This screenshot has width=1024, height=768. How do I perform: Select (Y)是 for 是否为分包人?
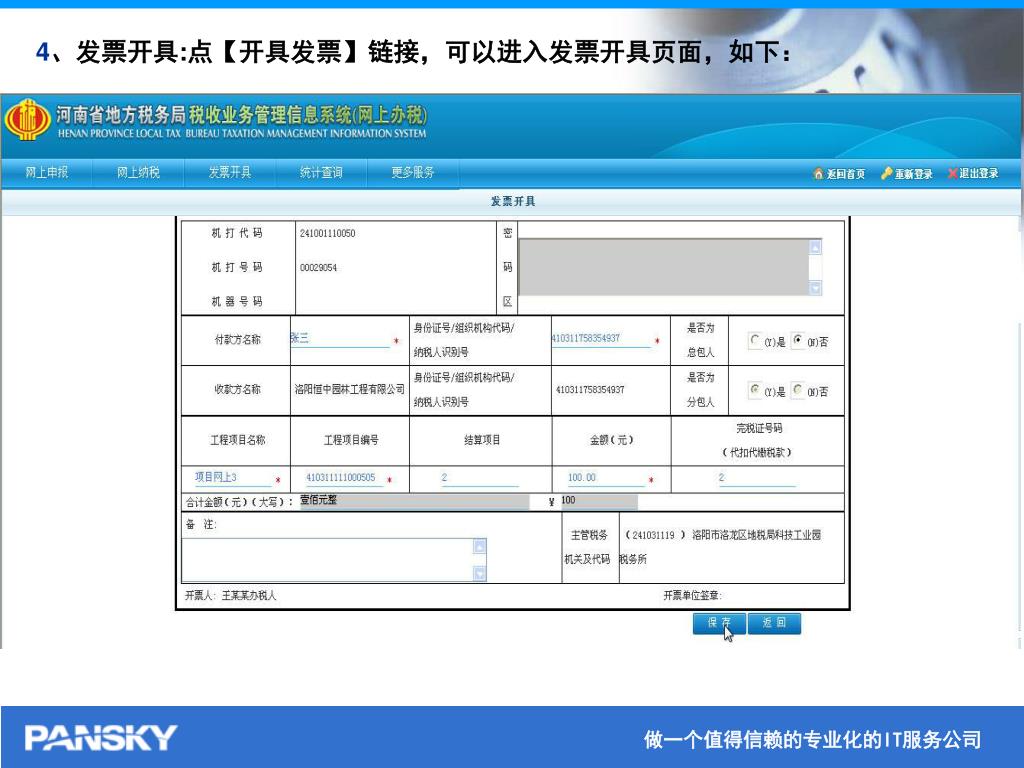pos(755,390)
